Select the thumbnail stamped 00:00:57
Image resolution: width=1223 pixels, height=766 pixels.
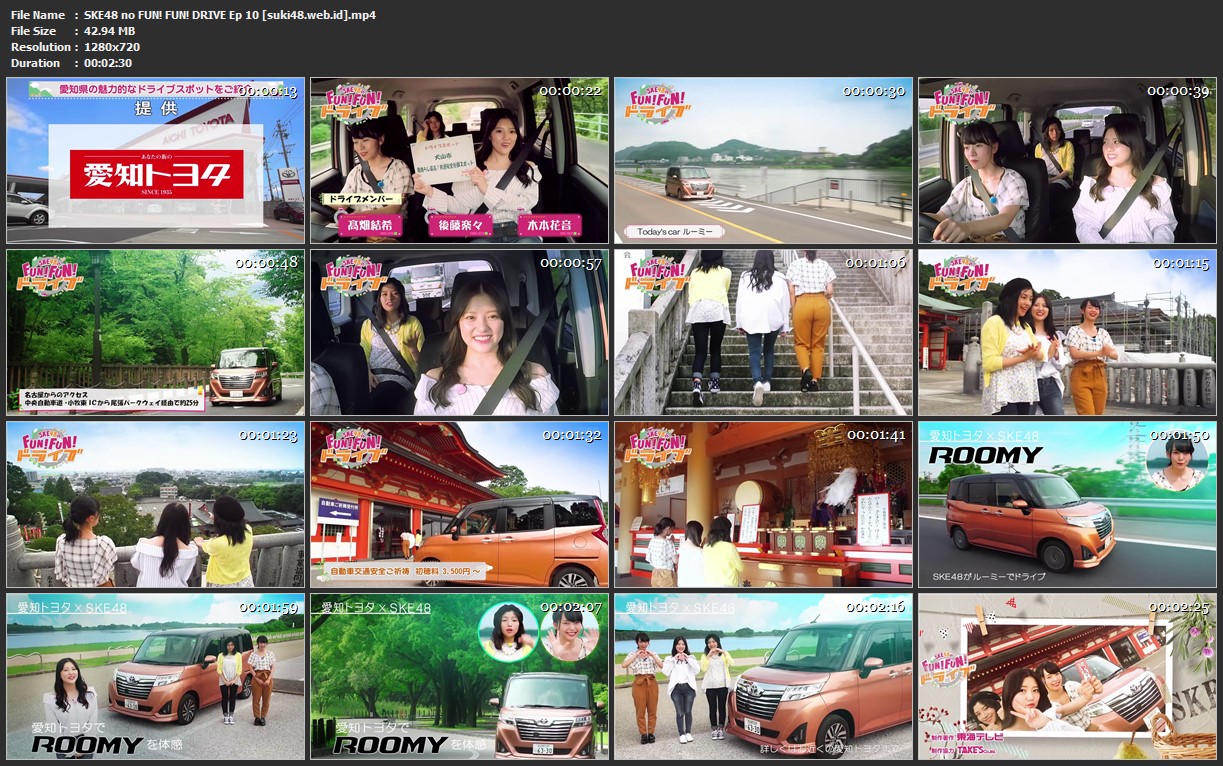[x=459, y=332]
